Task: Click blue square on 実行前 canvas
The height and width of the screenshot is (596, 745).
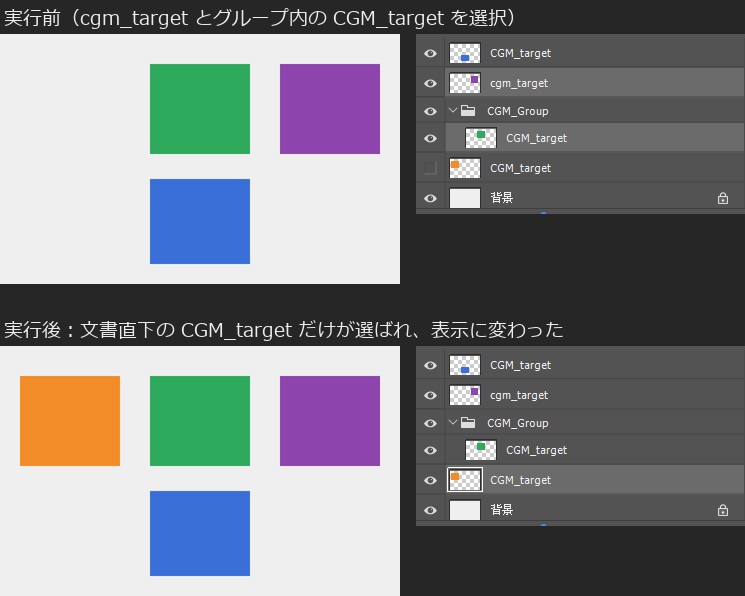Action: pos(200,221)
